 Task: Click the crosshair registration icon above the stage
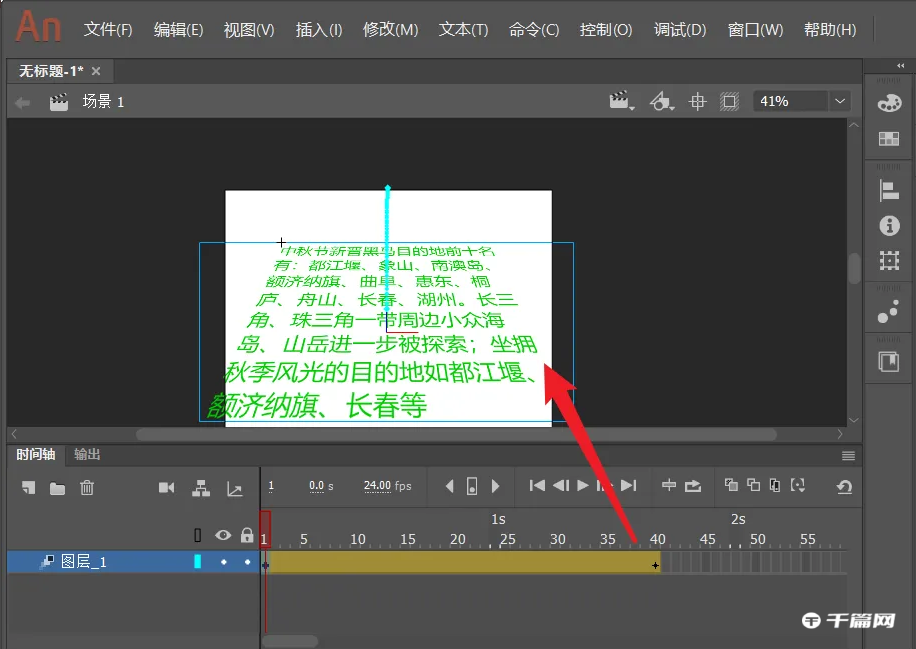coord(697,101)
